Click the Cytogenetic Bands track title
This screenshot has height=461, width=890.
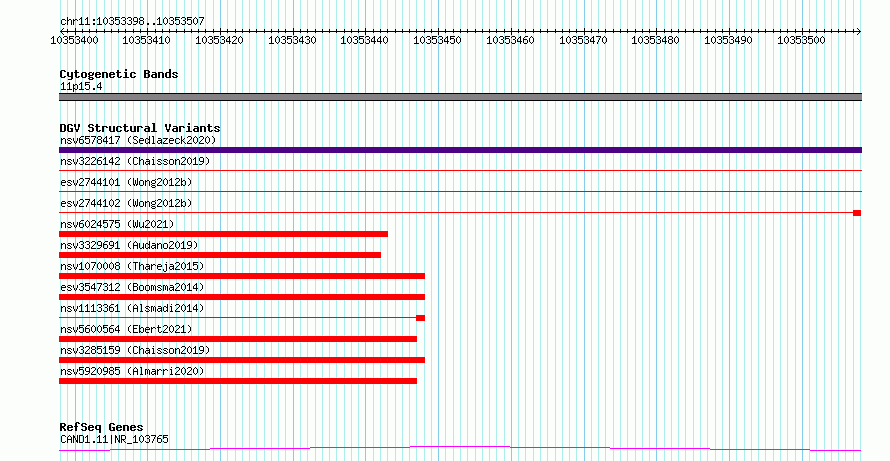click(119, 74)
